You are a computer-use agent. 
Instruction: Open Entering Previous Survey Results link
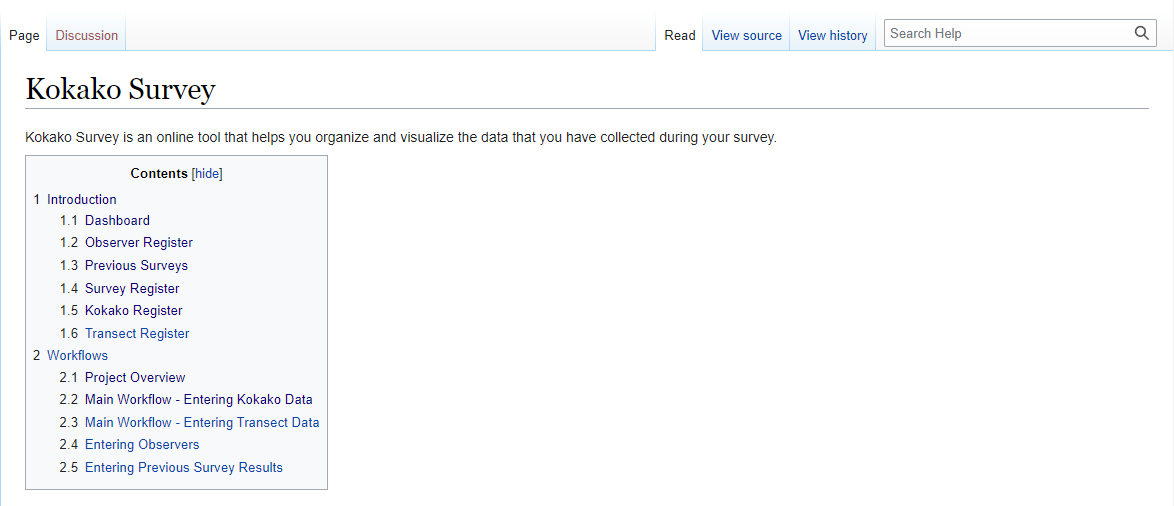click(x=184, y=467)
